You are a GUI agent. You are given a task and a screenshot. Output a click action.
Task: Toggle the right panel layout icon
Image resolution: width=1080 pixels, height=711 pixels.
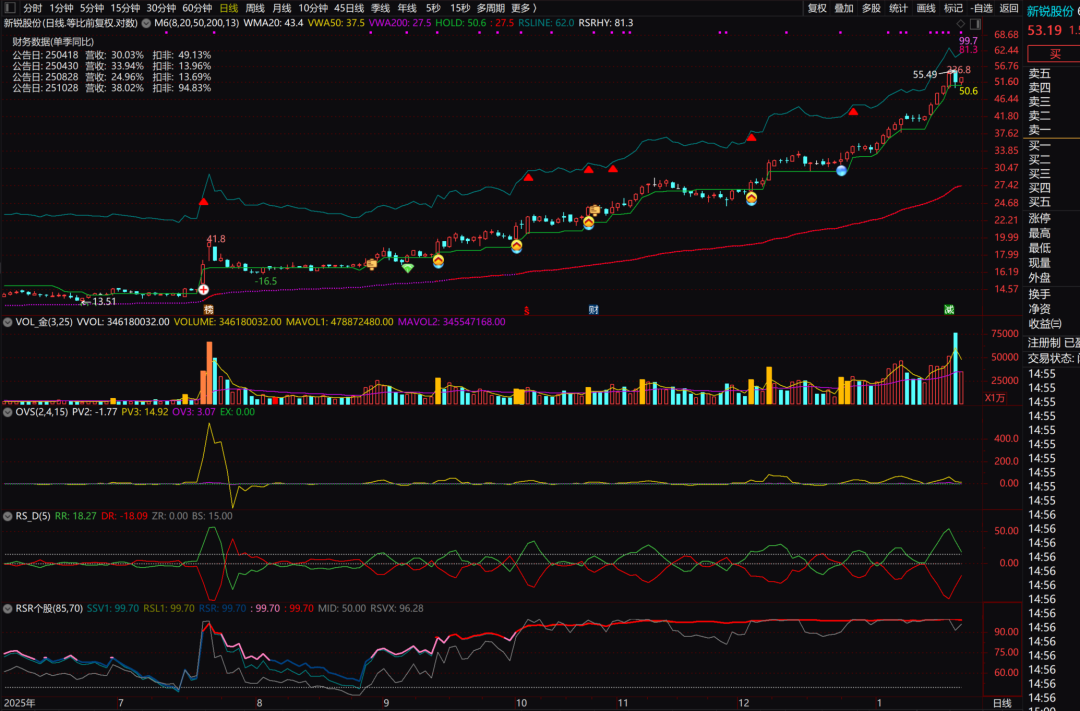[x=975, y=23]
